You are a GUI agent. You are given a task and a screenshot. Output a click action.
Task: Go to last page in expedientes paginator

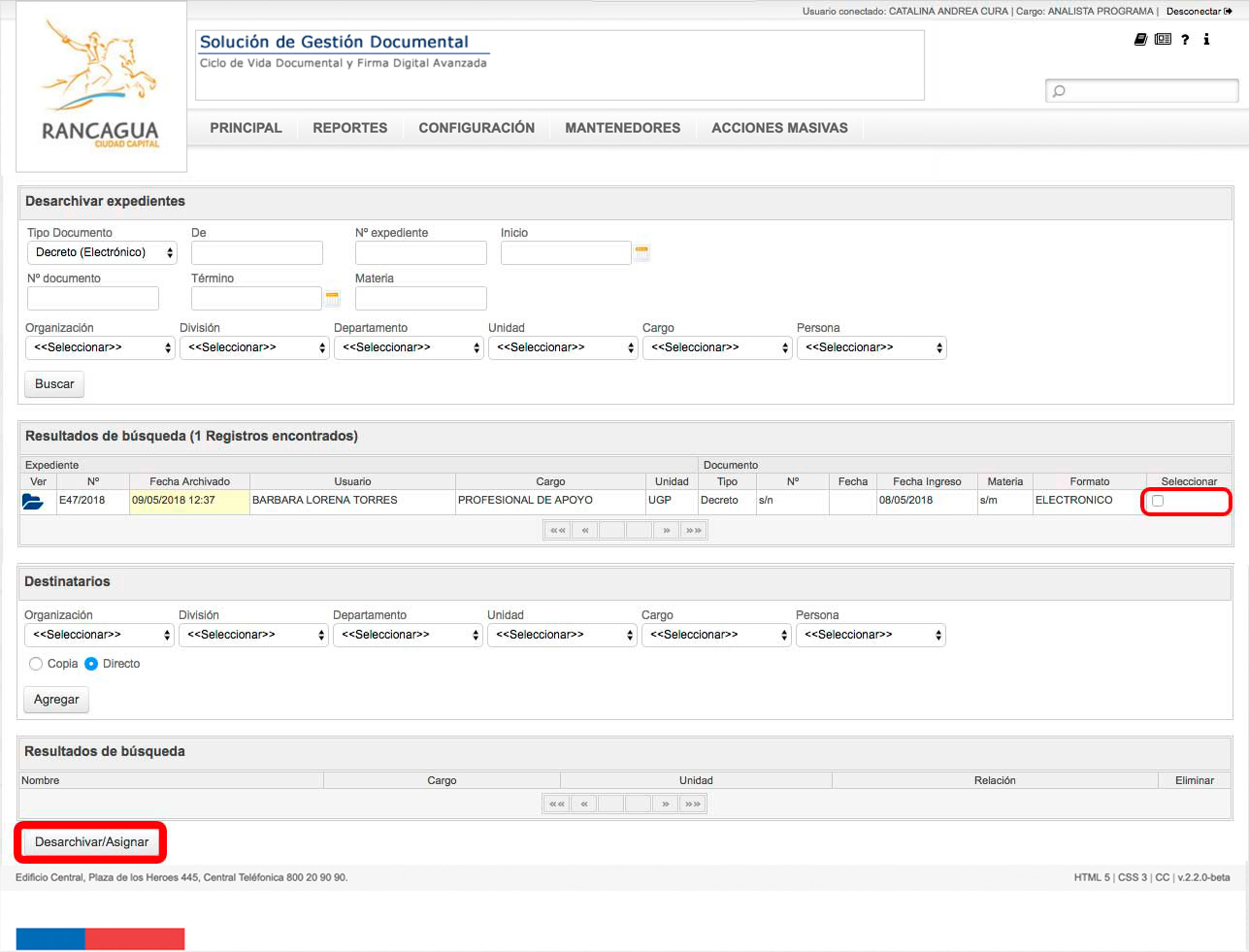693,530
